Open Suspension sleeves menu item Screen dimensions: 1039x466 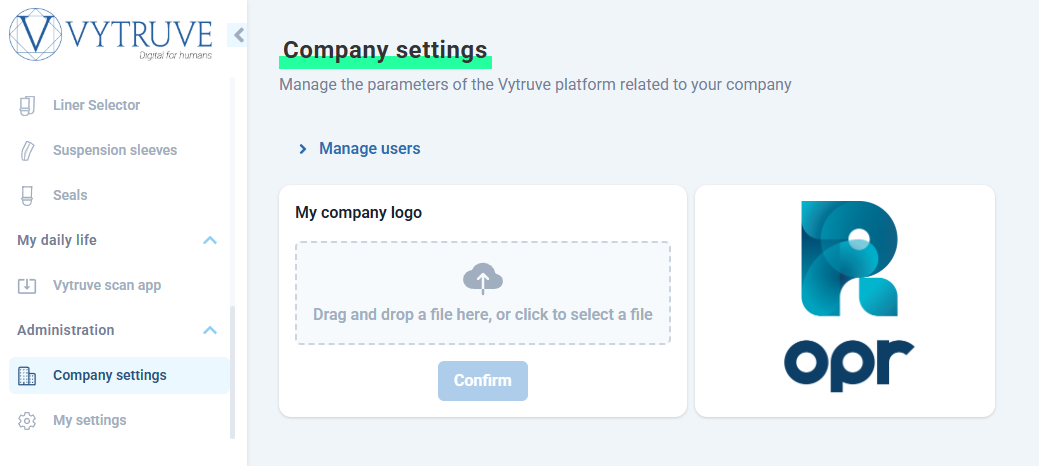(x=114, y=150)
